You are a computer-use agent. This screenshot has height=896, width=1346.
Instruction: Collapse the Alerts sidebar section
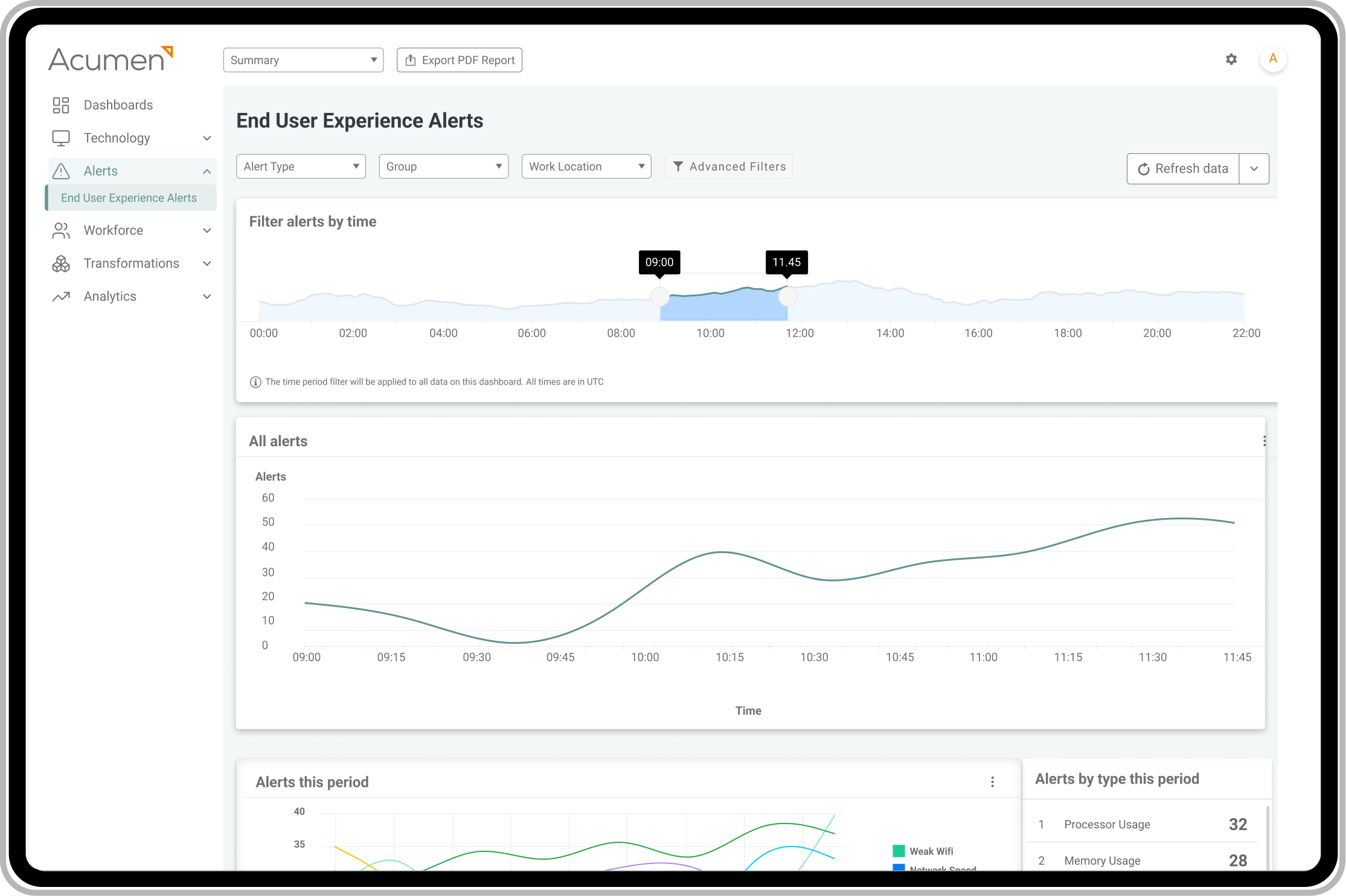[207, 171]
